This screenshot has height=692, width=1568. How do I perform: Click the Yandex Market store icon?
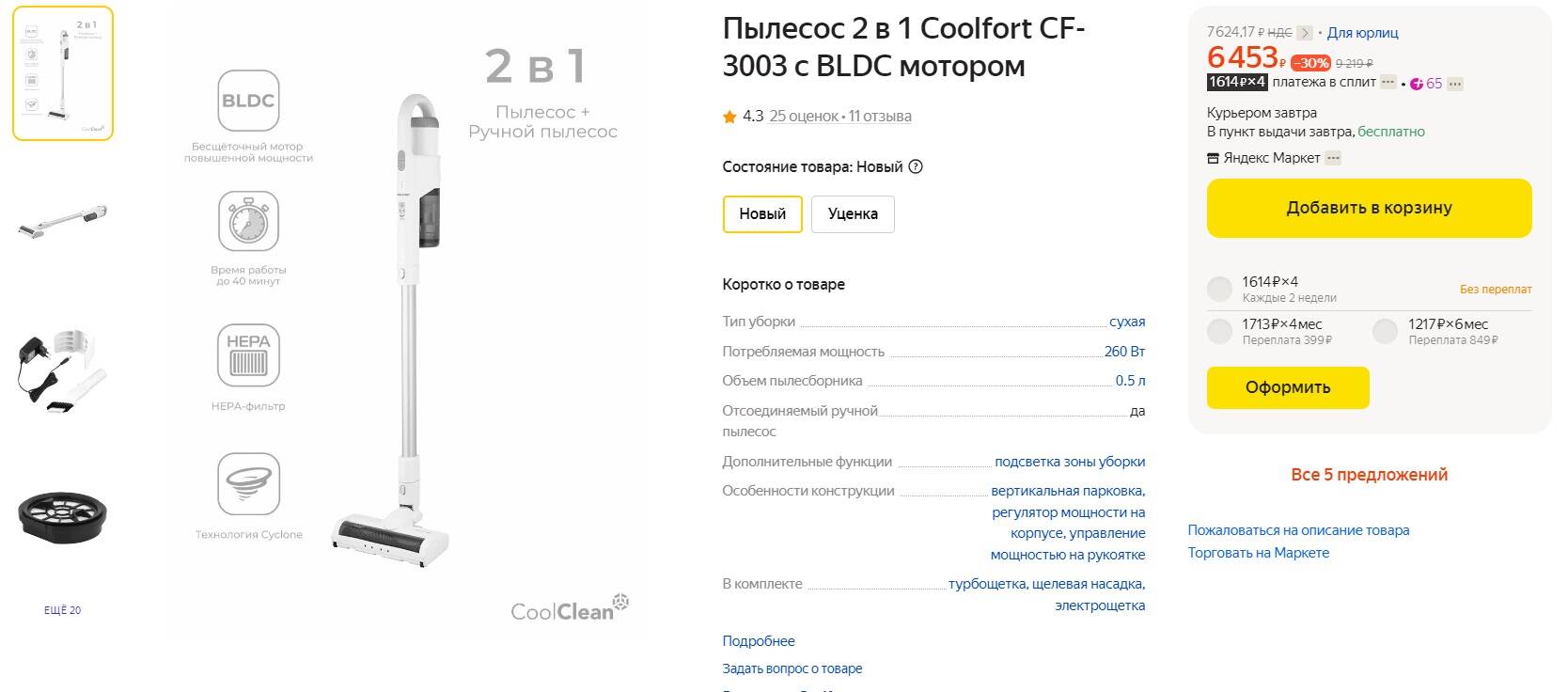[x=1213, y=158]
